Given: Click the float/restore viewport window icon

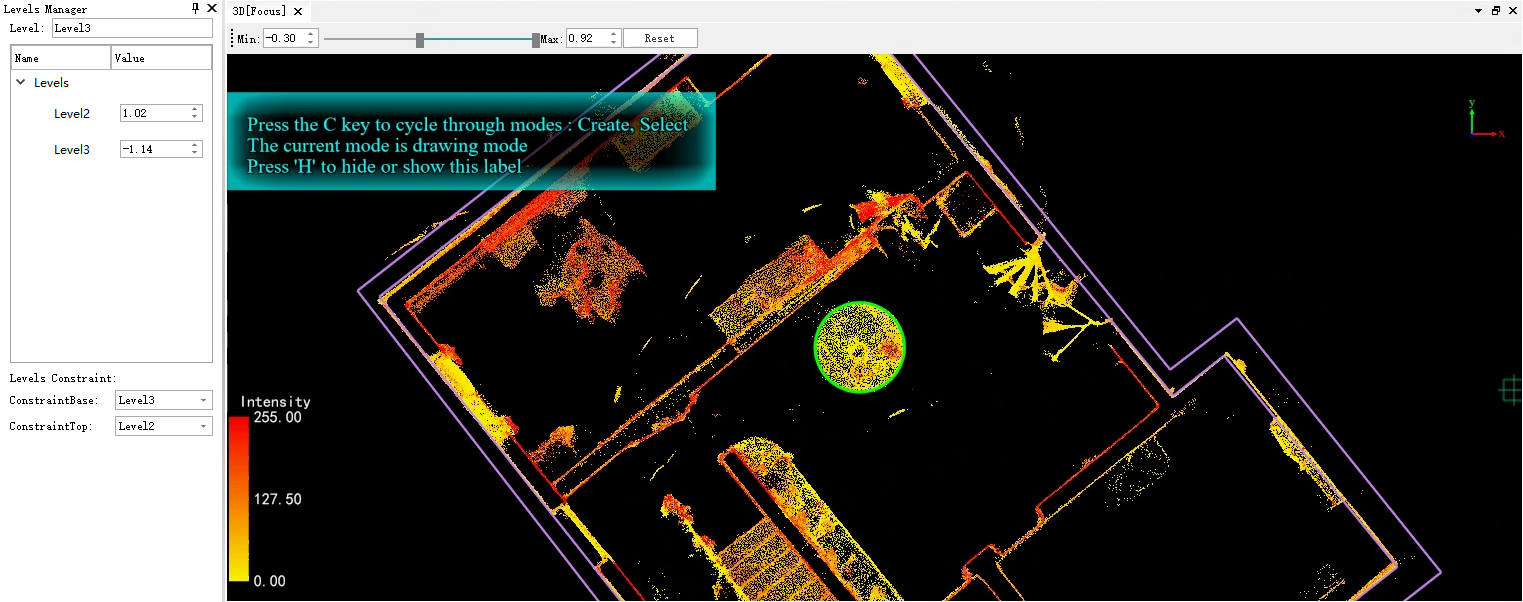Looking at the screenshot, I should coord(1496,11).
